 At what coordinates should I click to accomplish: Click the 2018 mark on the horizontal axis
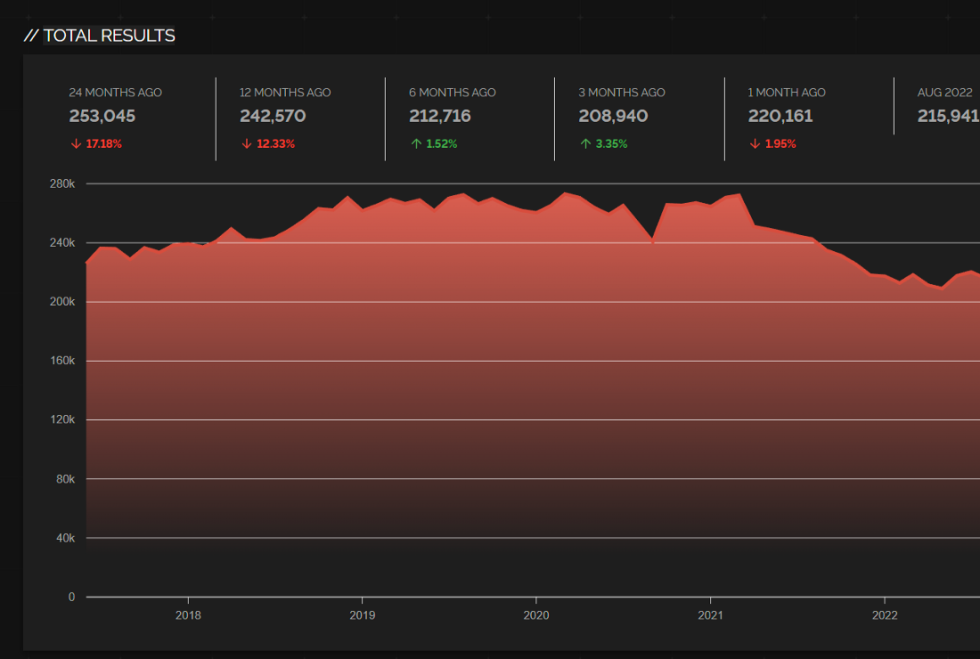pyautogui.click(x=190, y=616)
